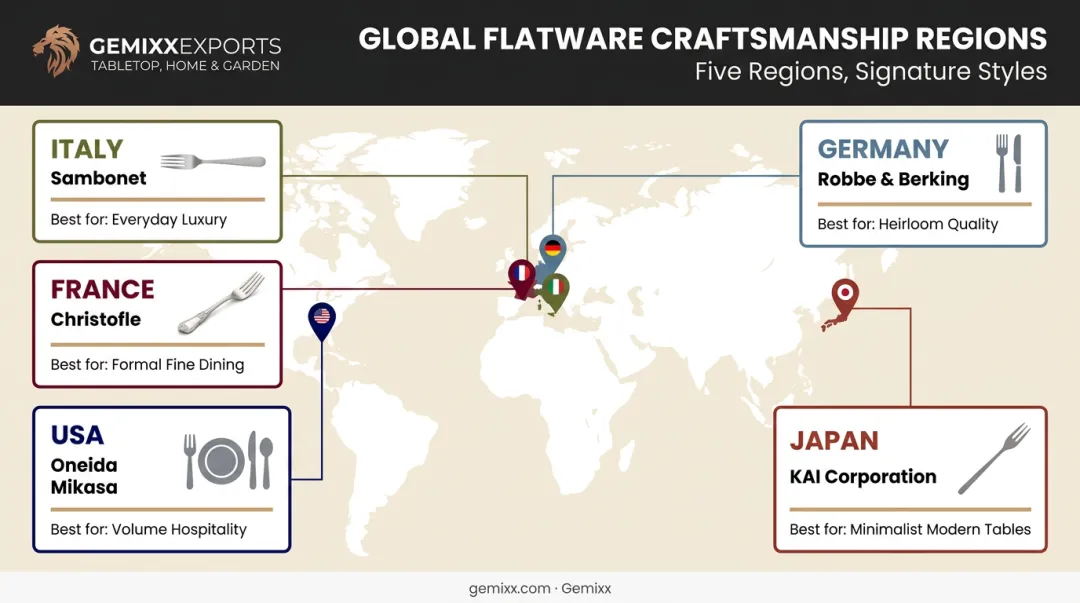Select the USA heading
This screenshot has height=603, width=1080.
[77, 435]
